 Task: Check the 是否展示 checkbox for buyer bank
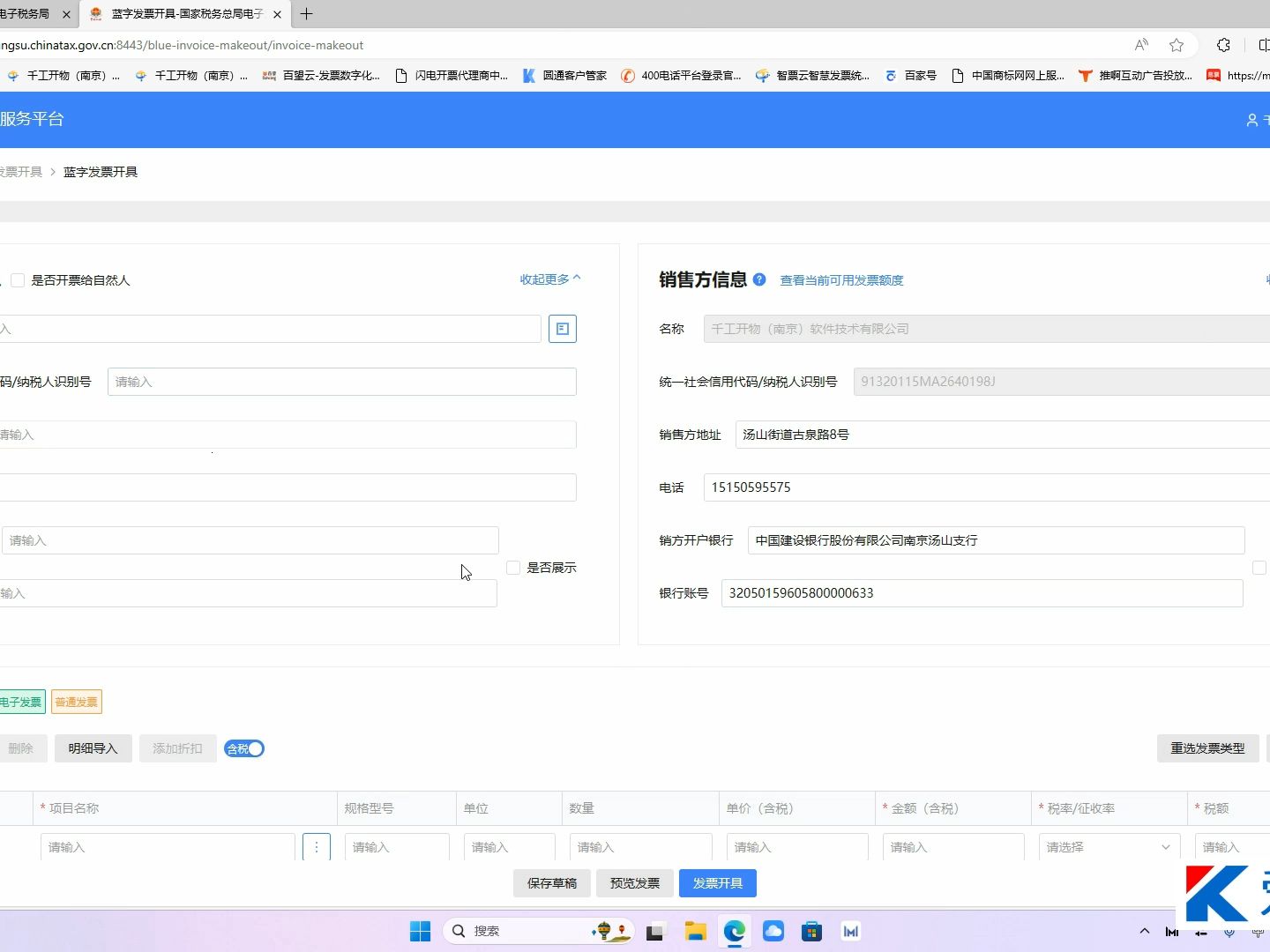coord(513,568)
